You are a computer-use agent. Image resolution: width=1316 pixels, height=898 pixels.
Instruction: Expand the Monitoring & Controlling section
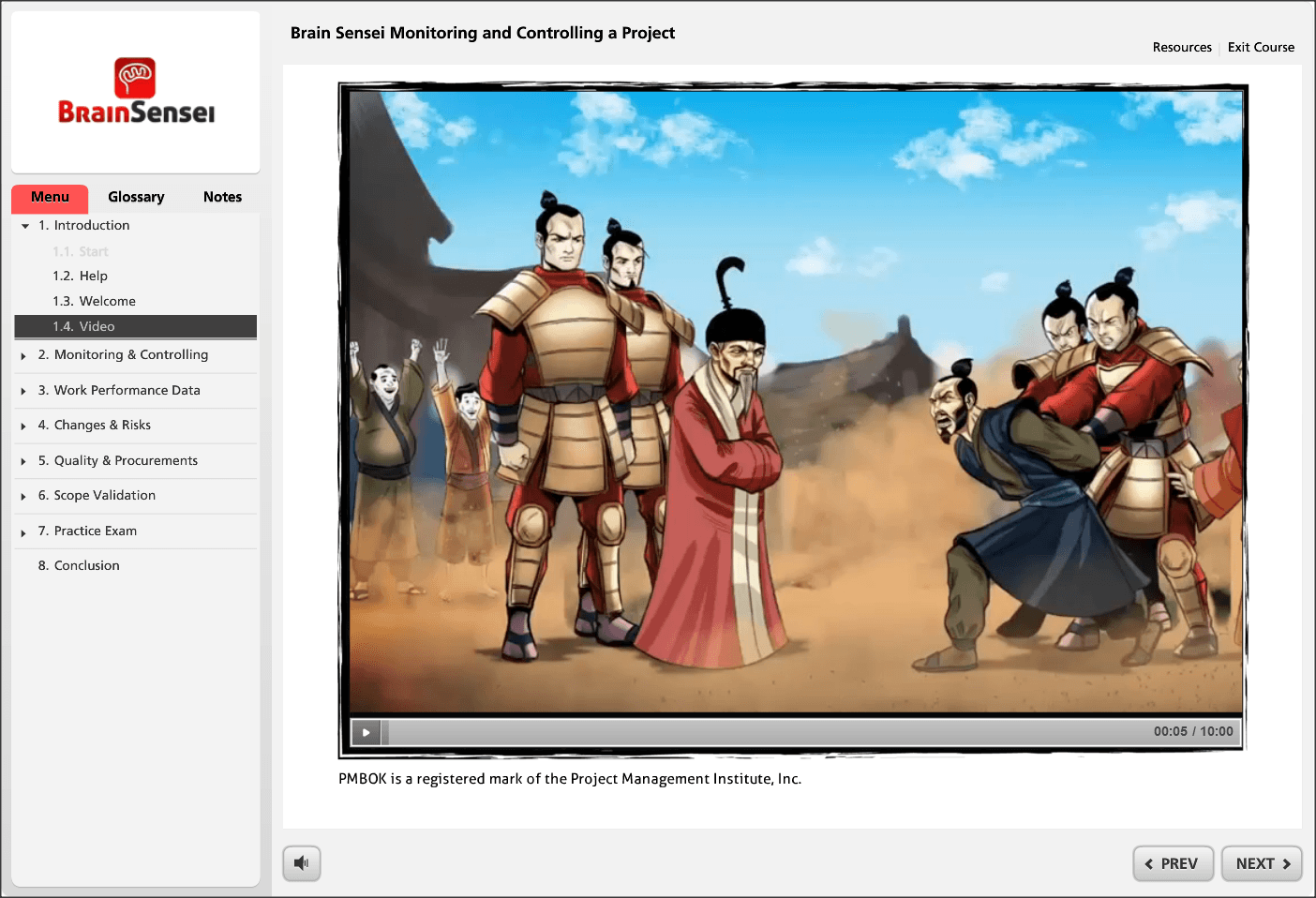point(23,356)
